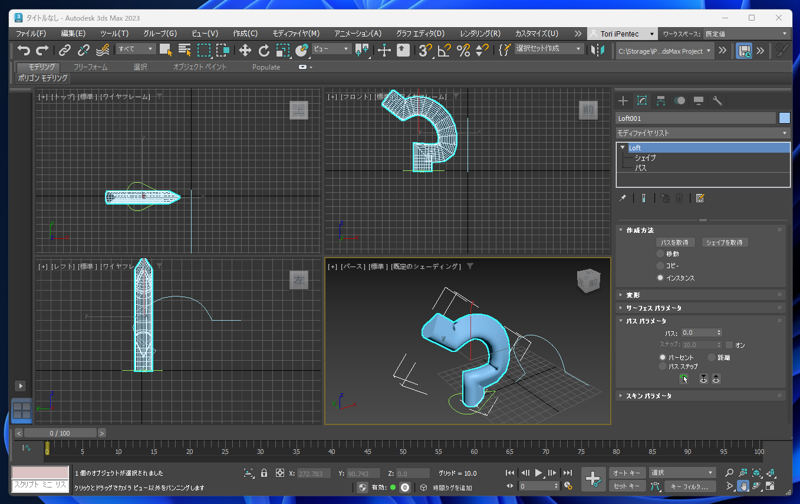
Task: Click the Rectangular Selection Region icon
Action: point(204,50)
